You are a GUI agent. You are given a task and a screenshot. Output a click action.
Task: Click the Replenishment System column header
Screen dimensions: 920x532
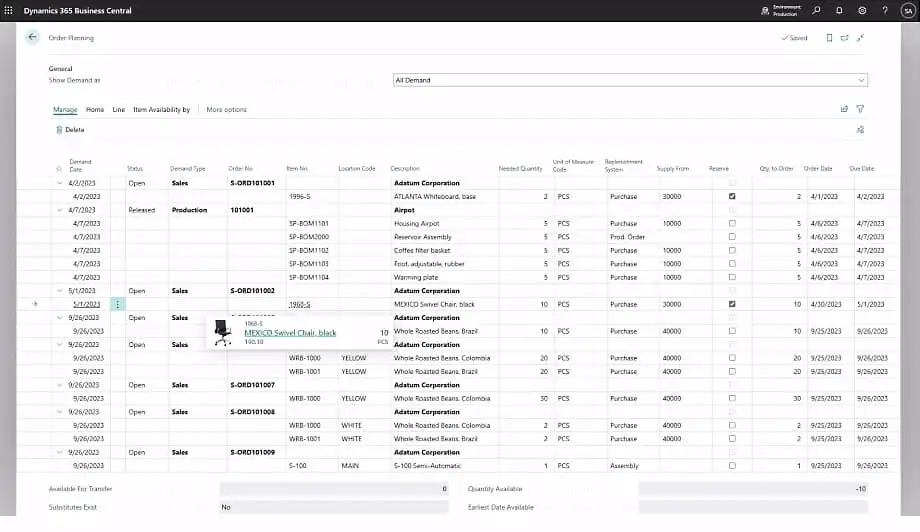pyautogui.click(x=624, y=165)
